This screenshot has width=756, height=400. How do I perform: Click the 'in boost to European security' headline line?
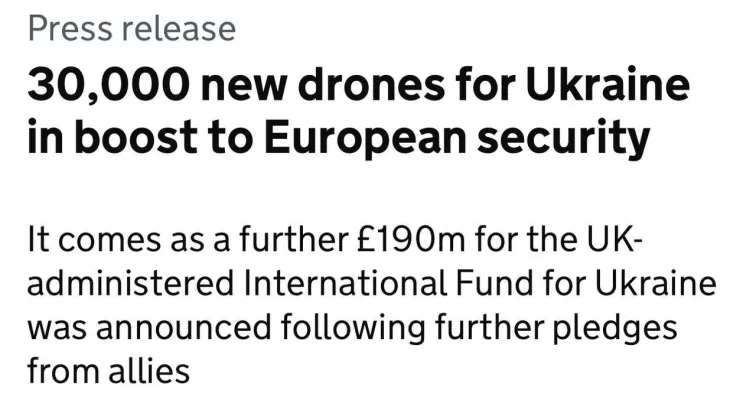[338, 138]
